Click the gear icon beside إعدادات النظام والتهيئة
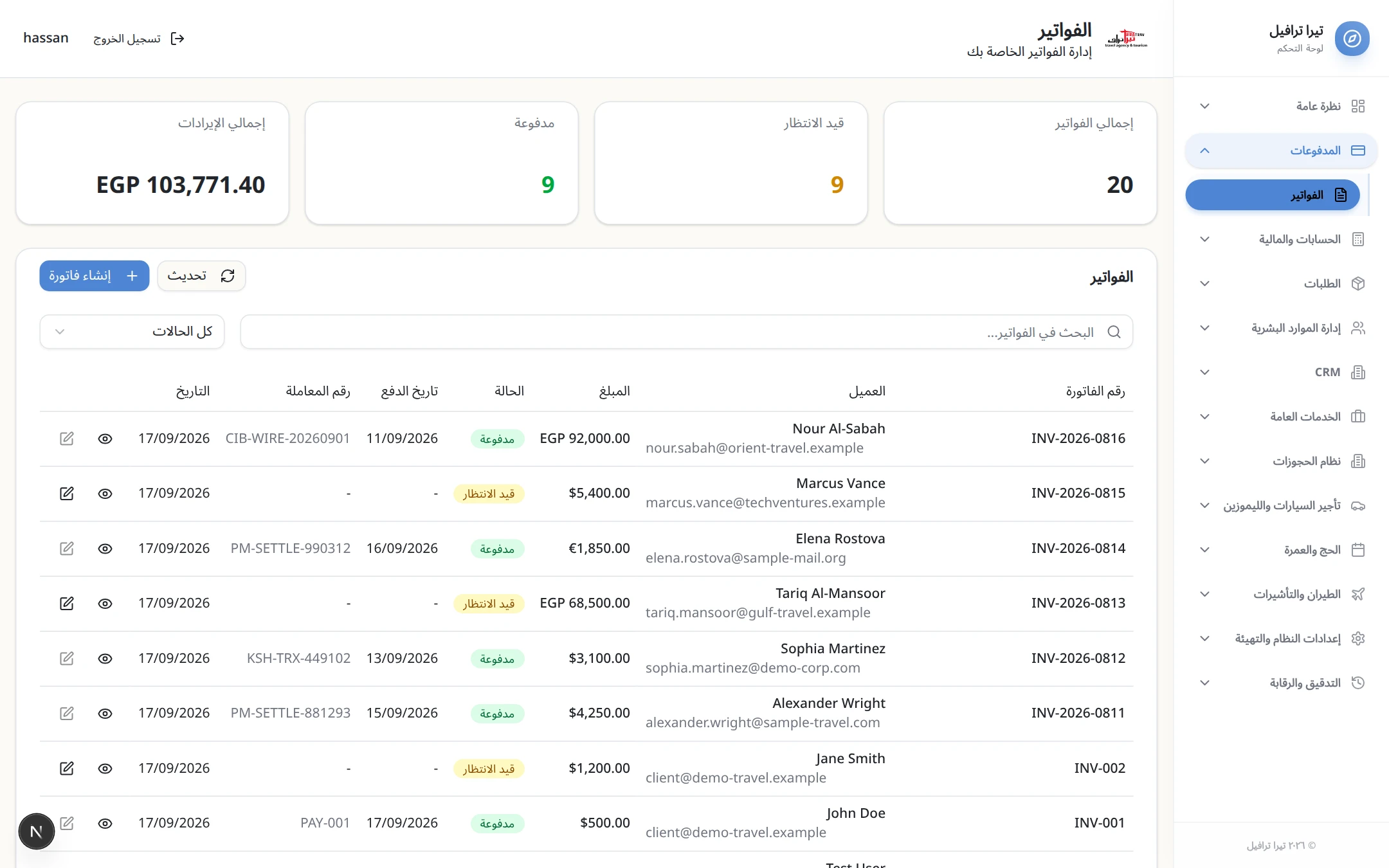The height and width of the screenshot is (868, 1389). pyautogui.click(x=1358, y=638)
